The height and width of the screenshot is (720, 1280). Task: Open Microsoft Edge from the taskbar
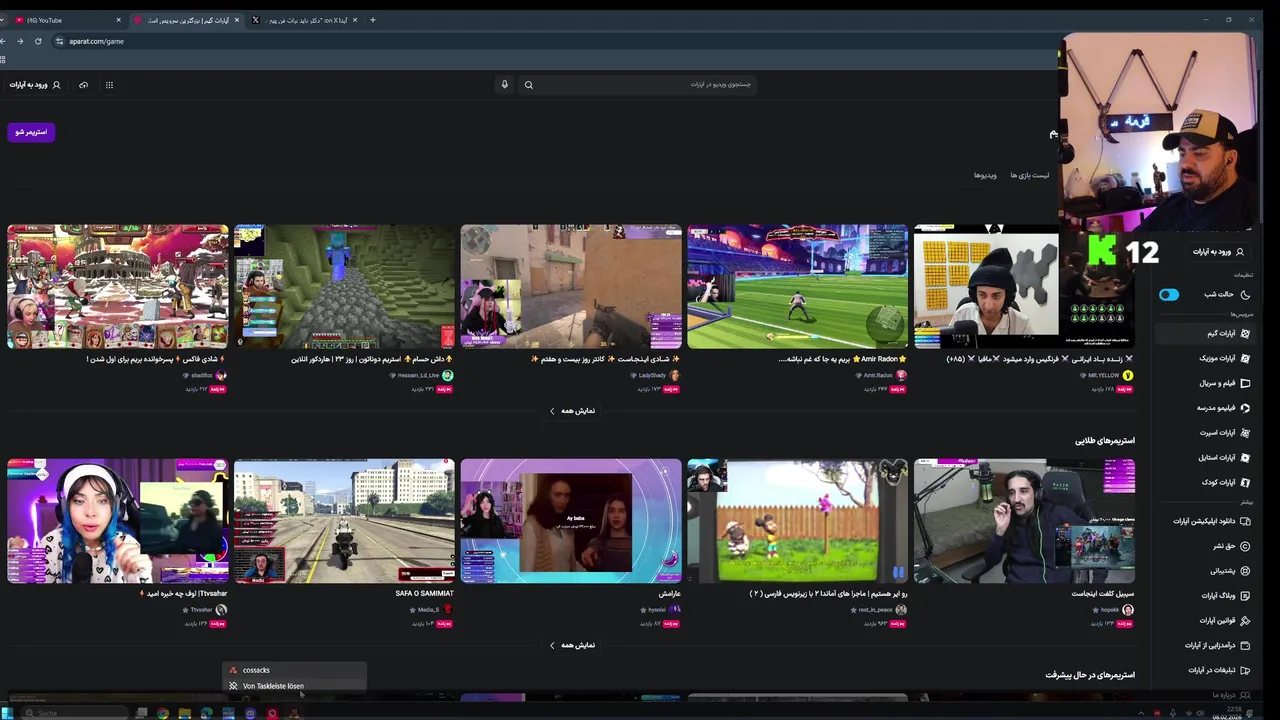[x=206, y=713]
